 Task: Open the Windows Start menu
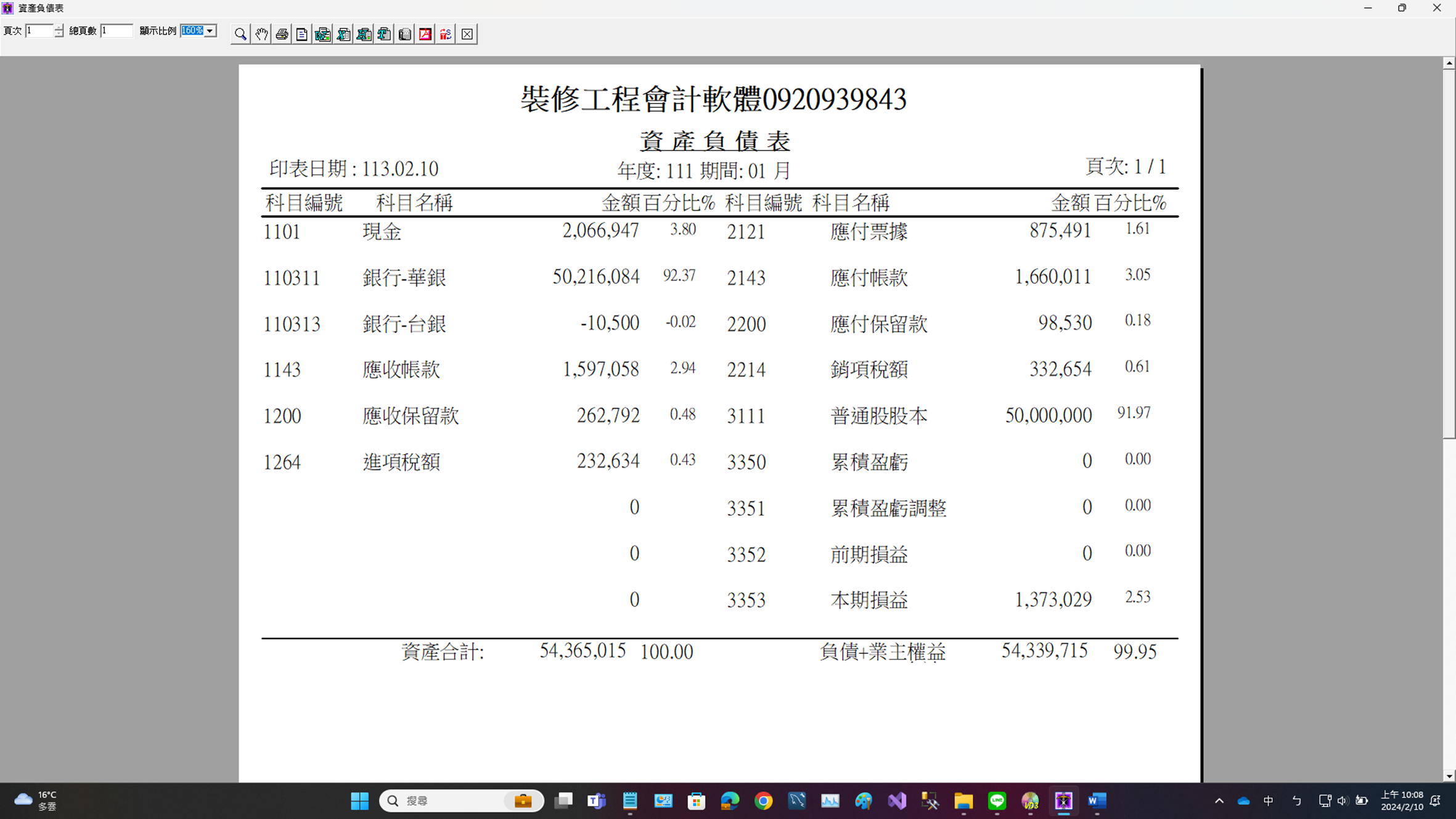359,801
